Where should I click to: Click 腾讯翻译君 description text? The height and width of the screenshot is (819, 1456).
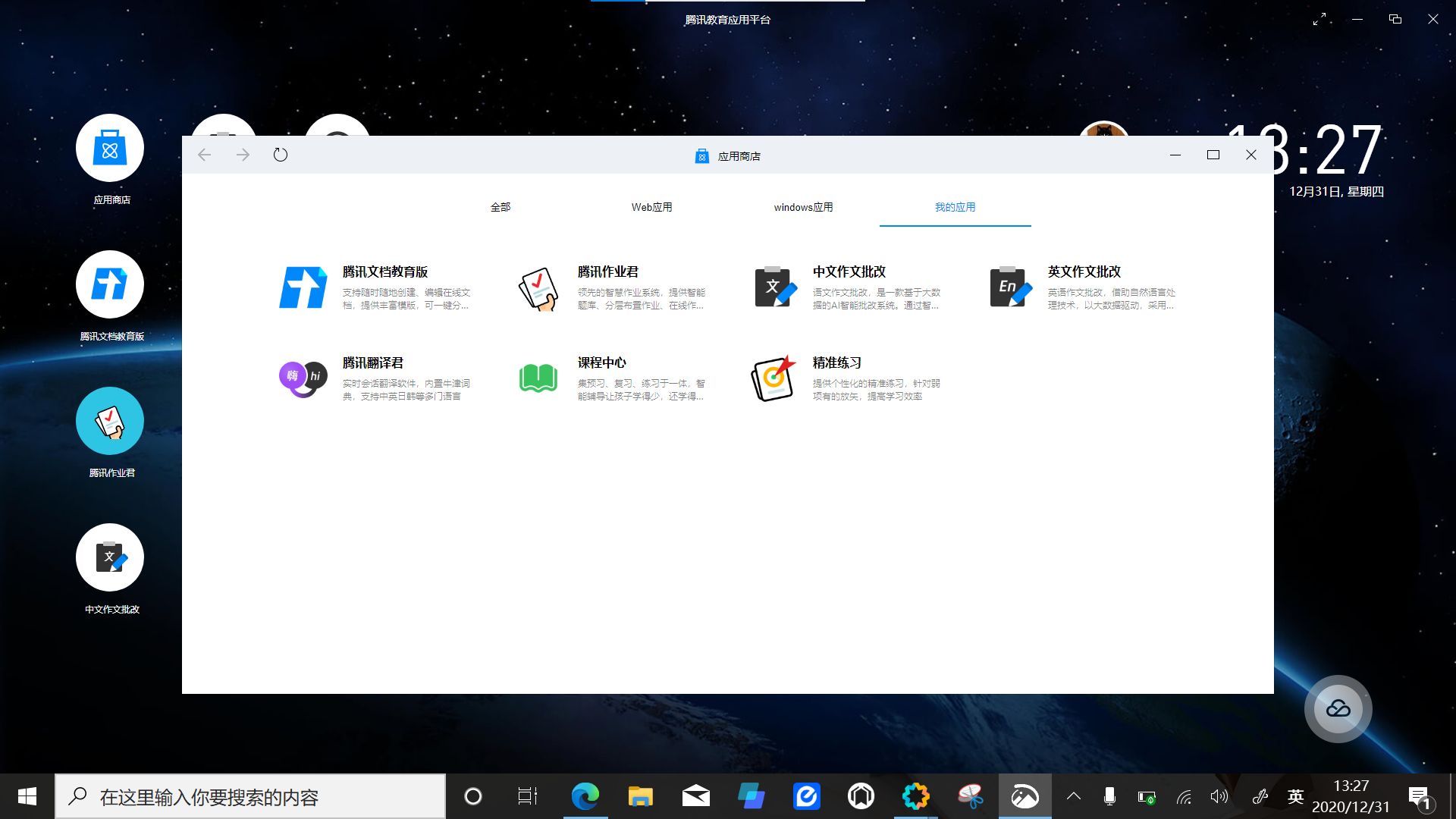click(x=406, y=390)
